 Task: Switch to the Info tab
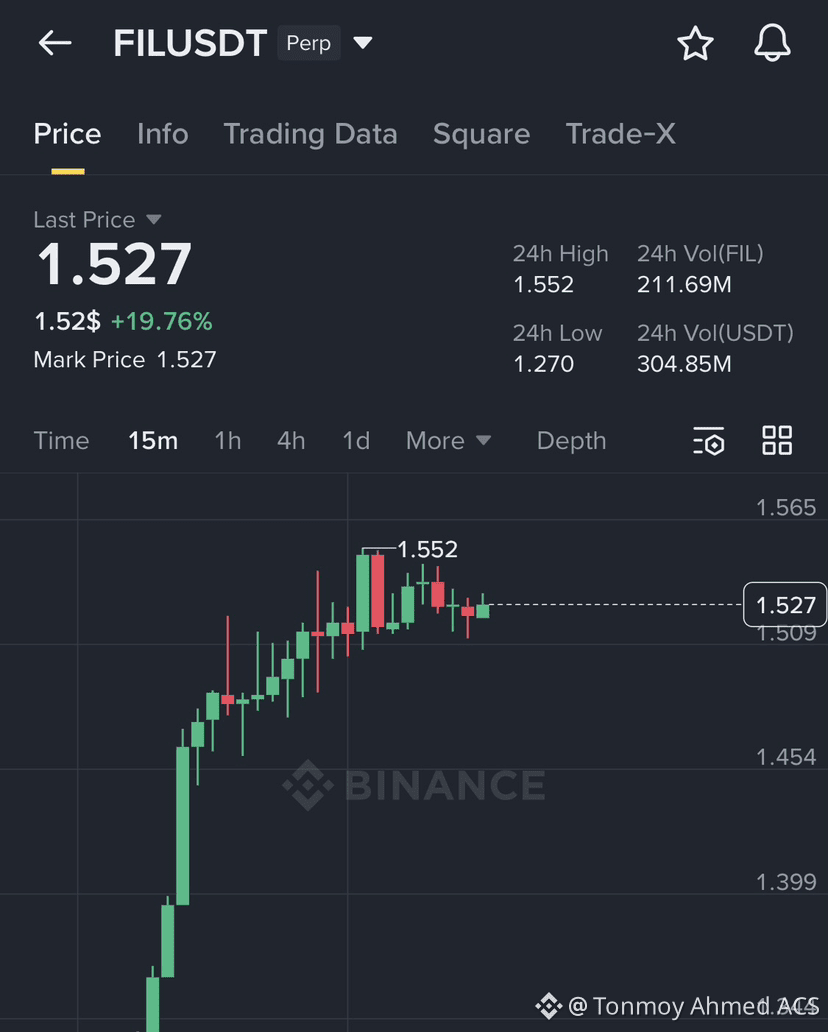point(163,134)
